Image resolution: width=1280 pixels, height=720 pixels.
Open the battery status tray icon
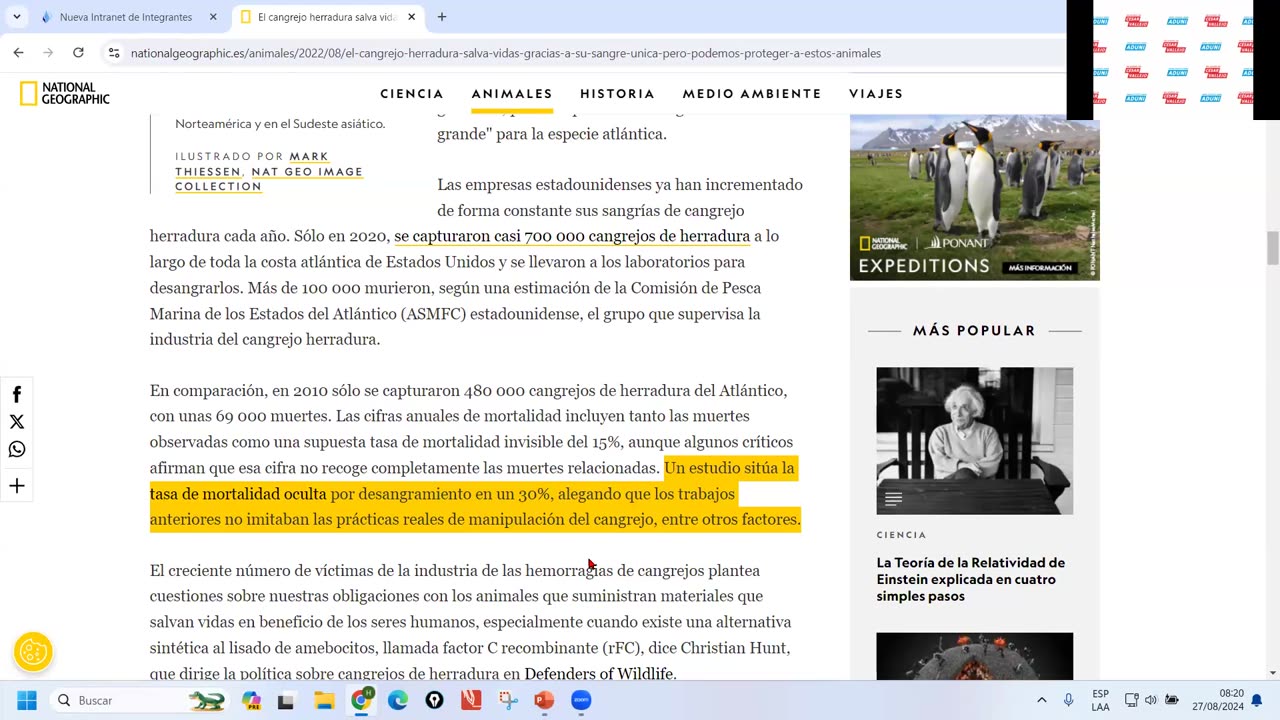[1172, 700]
